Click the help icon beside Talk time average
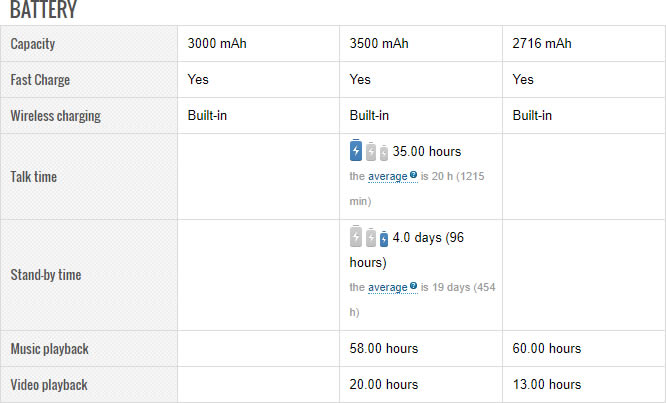The height and width of the screenshot is (403, 666). (413, 176)
